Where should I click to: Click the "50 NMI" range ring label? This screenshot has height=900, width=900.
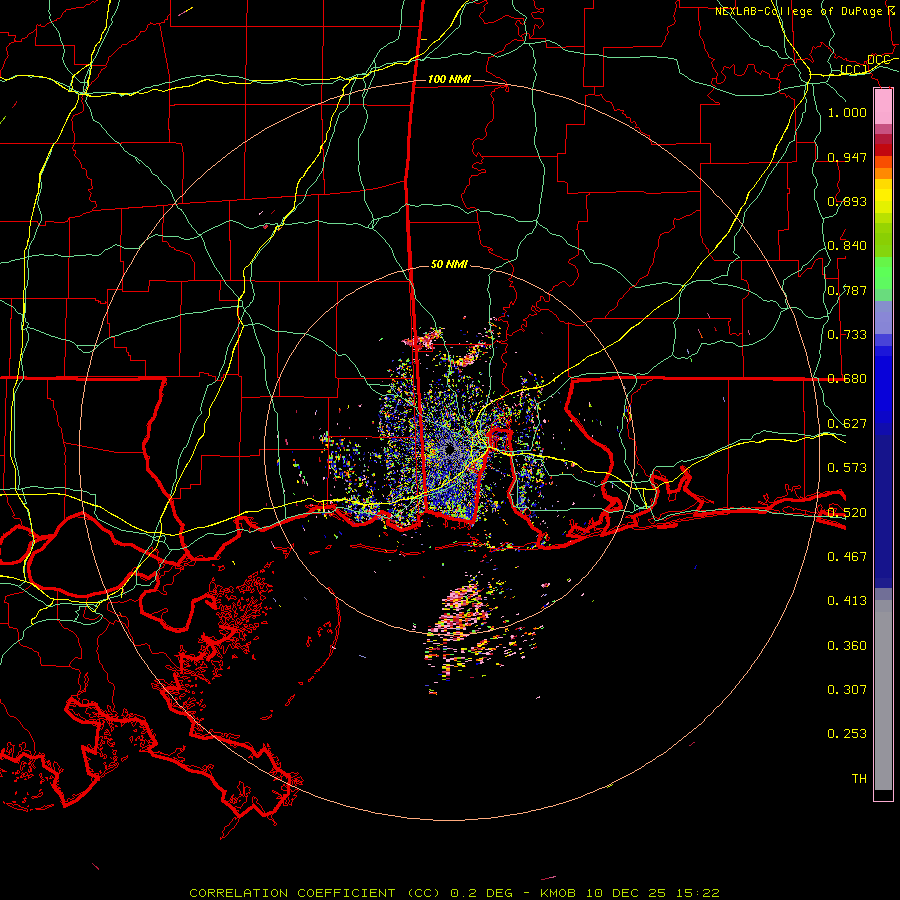[x=449, y=264]
